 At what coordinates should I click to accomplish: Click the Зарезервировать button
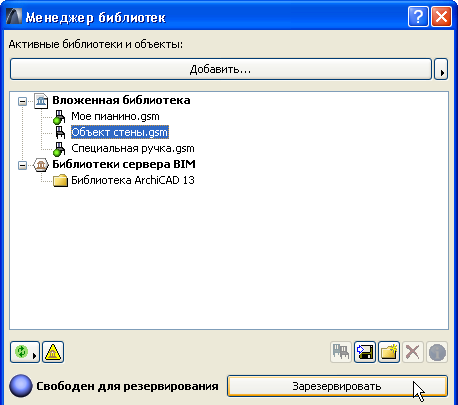pos(337,386)
